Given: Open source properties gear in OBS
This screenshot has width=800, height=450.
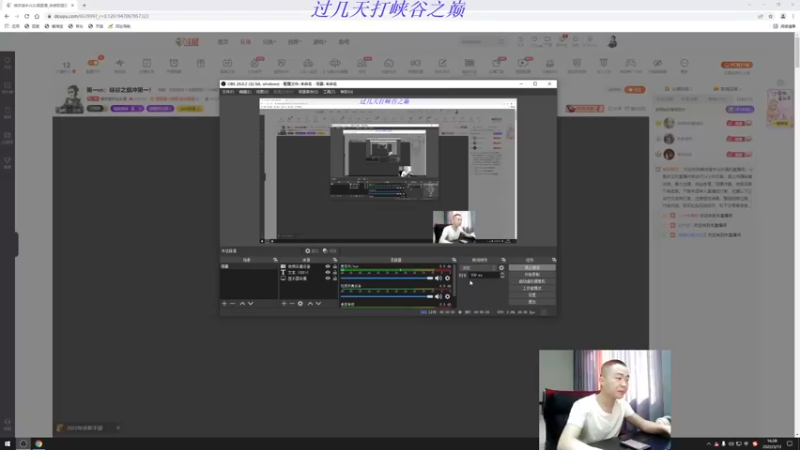Looking at the screenshot, I should (301, 304).
